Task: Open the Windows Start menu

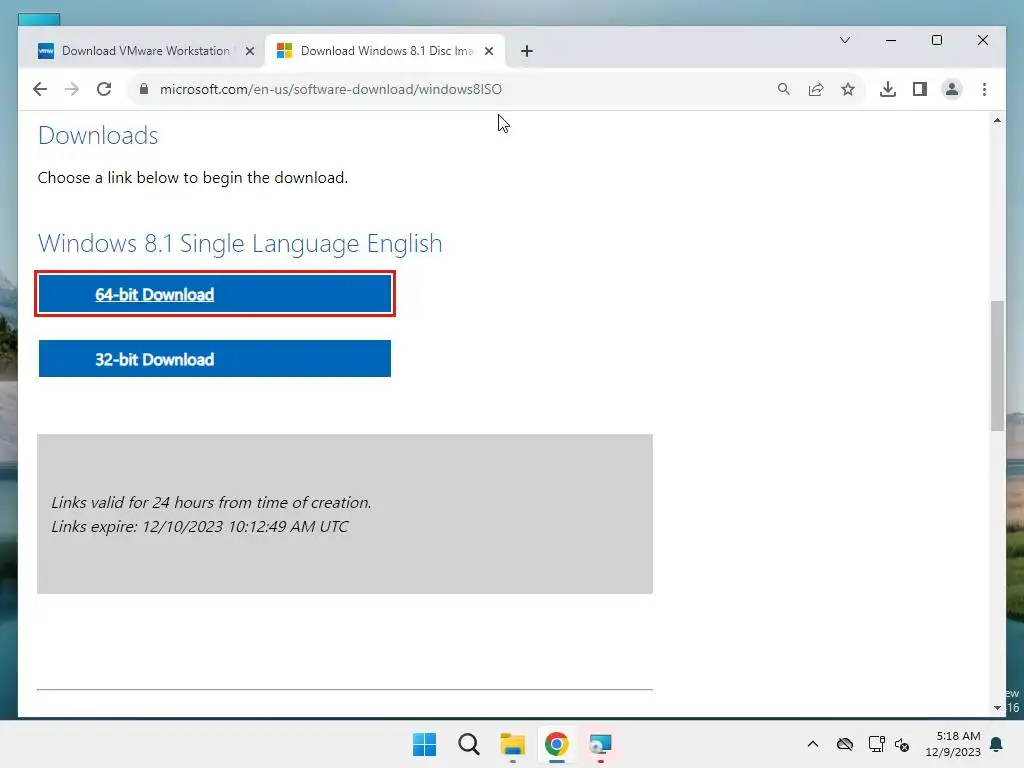Action: (x=424, y=744)
